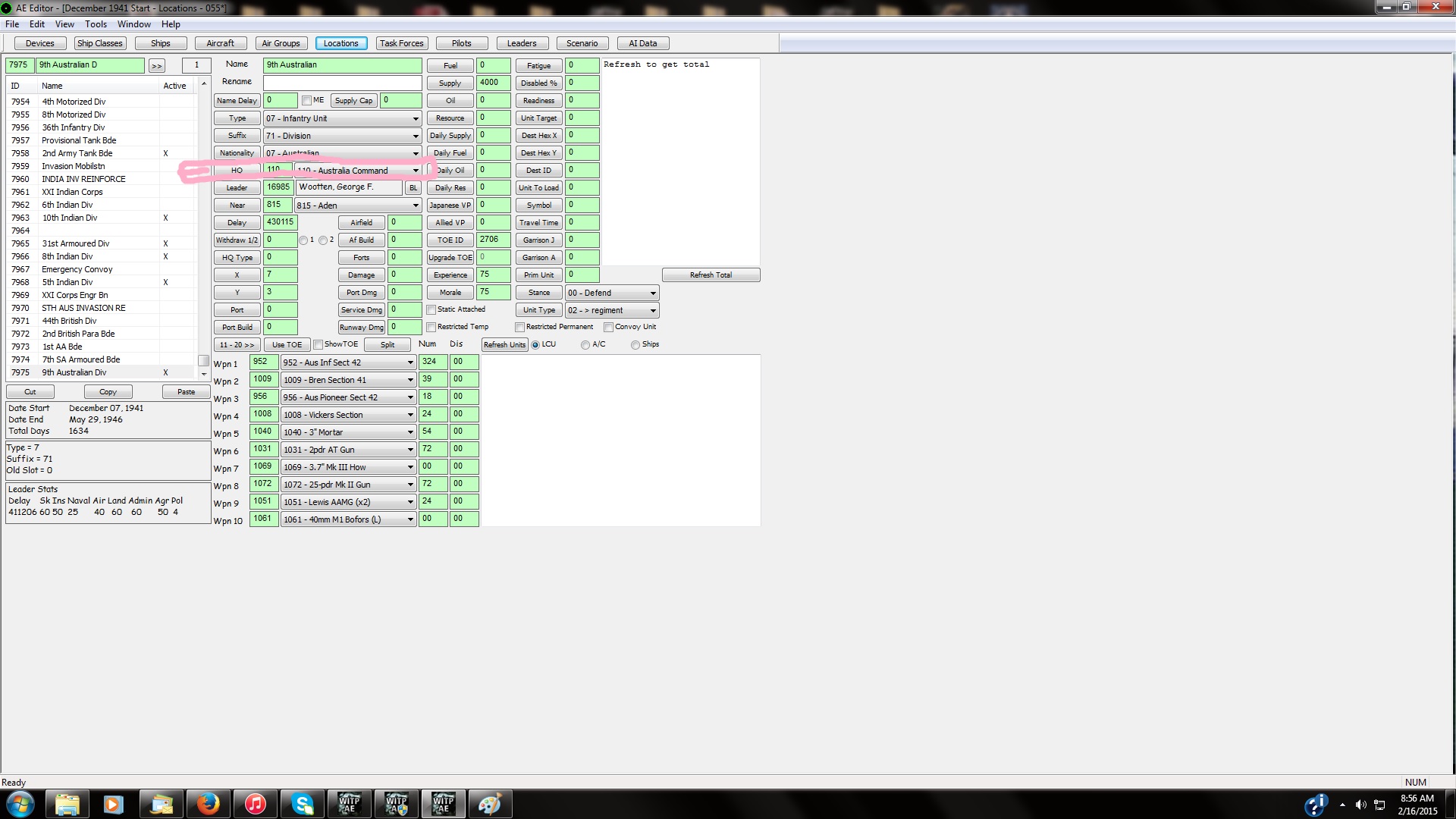Launch iTunes from the taskbar
The image size is (1456, 819).
point(255,804)
